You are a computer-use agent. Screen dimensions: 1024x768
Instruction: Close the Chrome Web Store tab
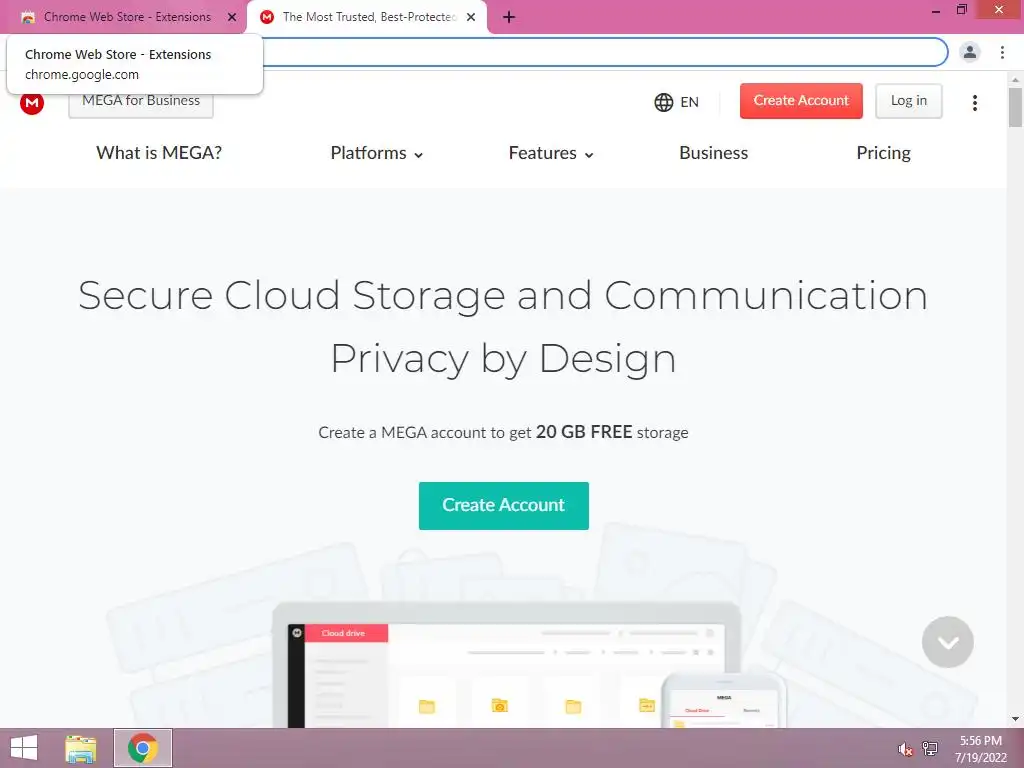coord(232,17)
